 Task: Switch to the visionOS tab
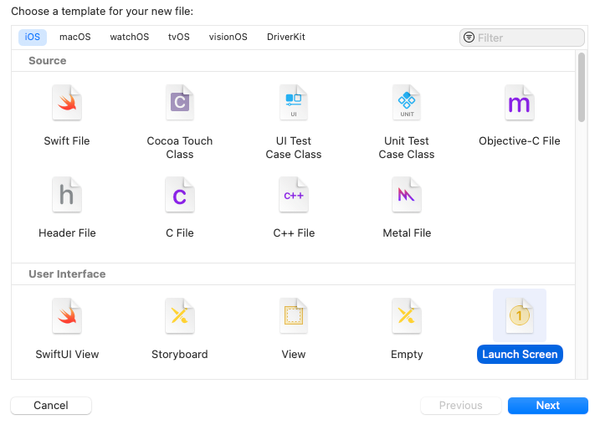click(228, 37)
